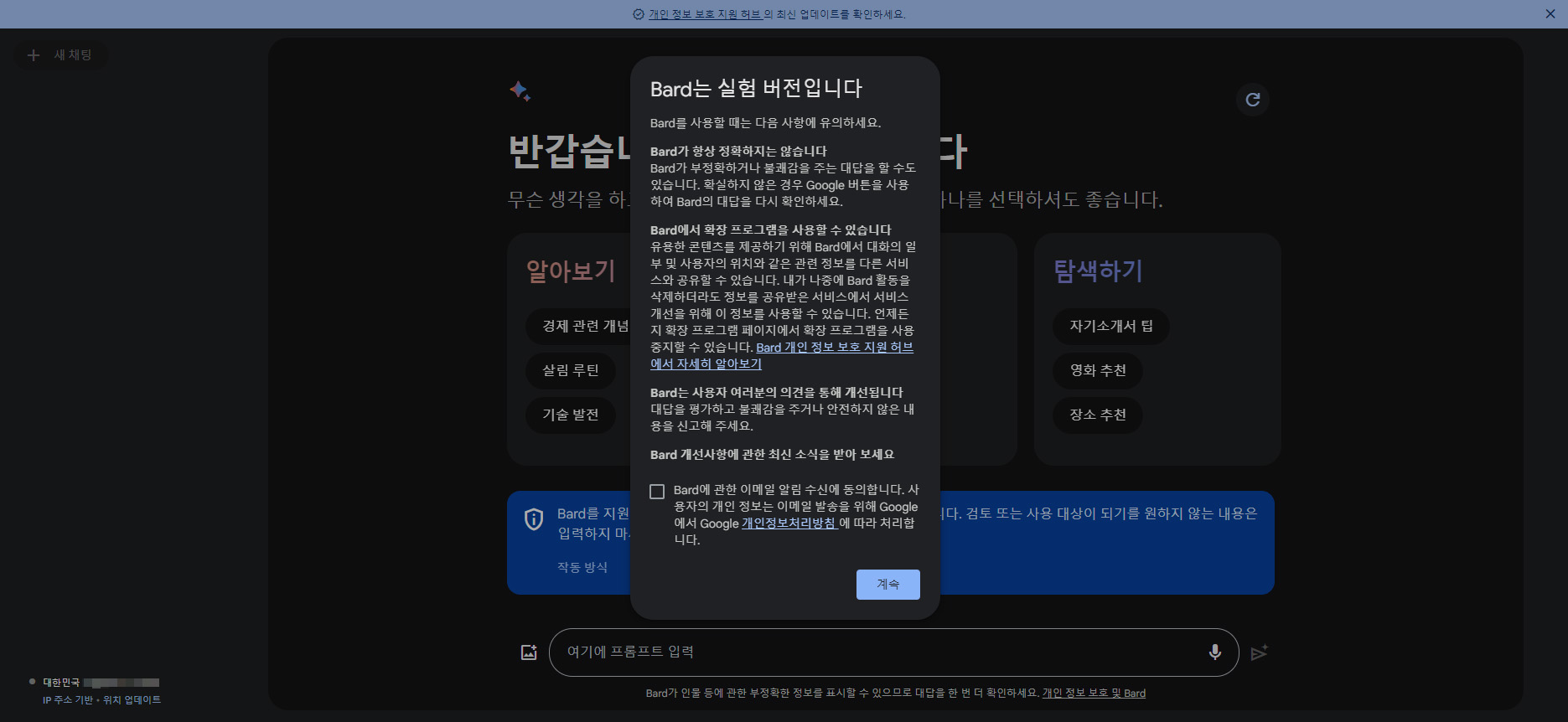
Task: Select the 기술 발전 chip
Action: tap(571, 415)
